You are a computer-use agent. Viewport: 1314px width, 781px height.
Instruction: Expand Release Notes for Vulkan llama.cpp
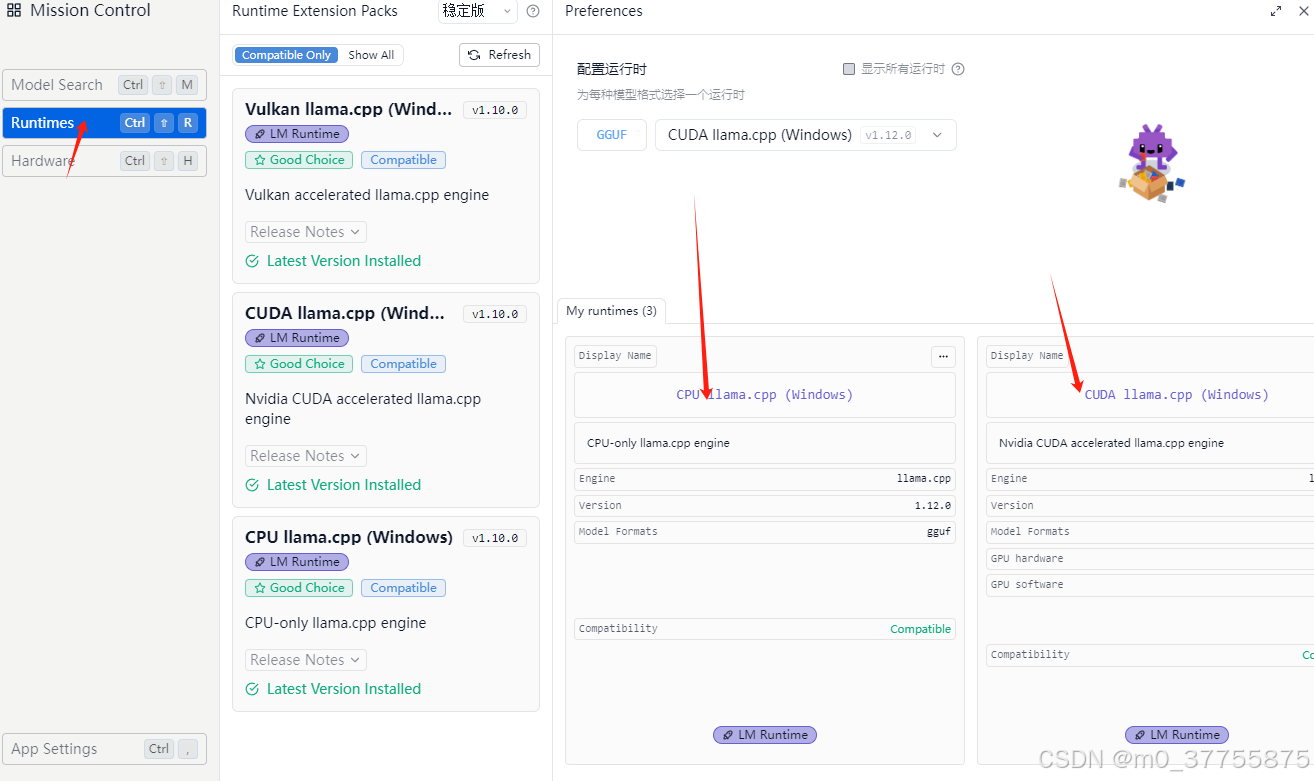(x=306, y=232)
